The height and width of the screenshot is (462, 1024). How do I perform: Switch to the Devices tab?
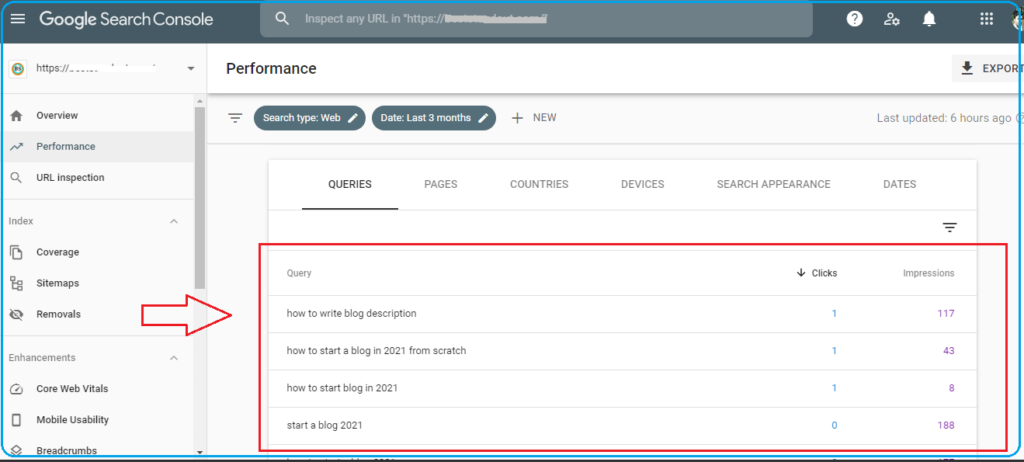click(643, 184)
